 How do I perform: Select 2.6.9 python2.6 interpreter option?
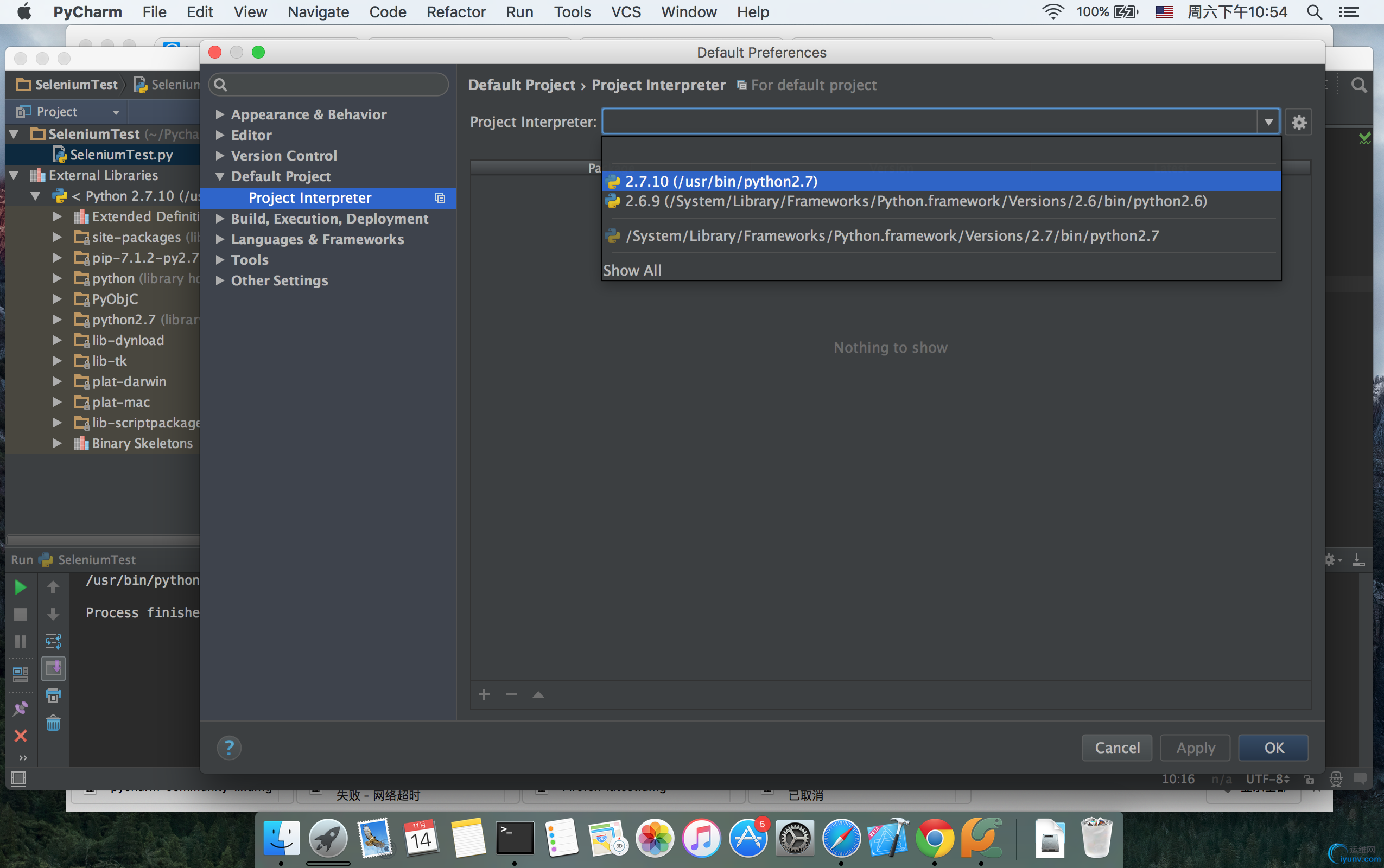click(x=941, y=201)
